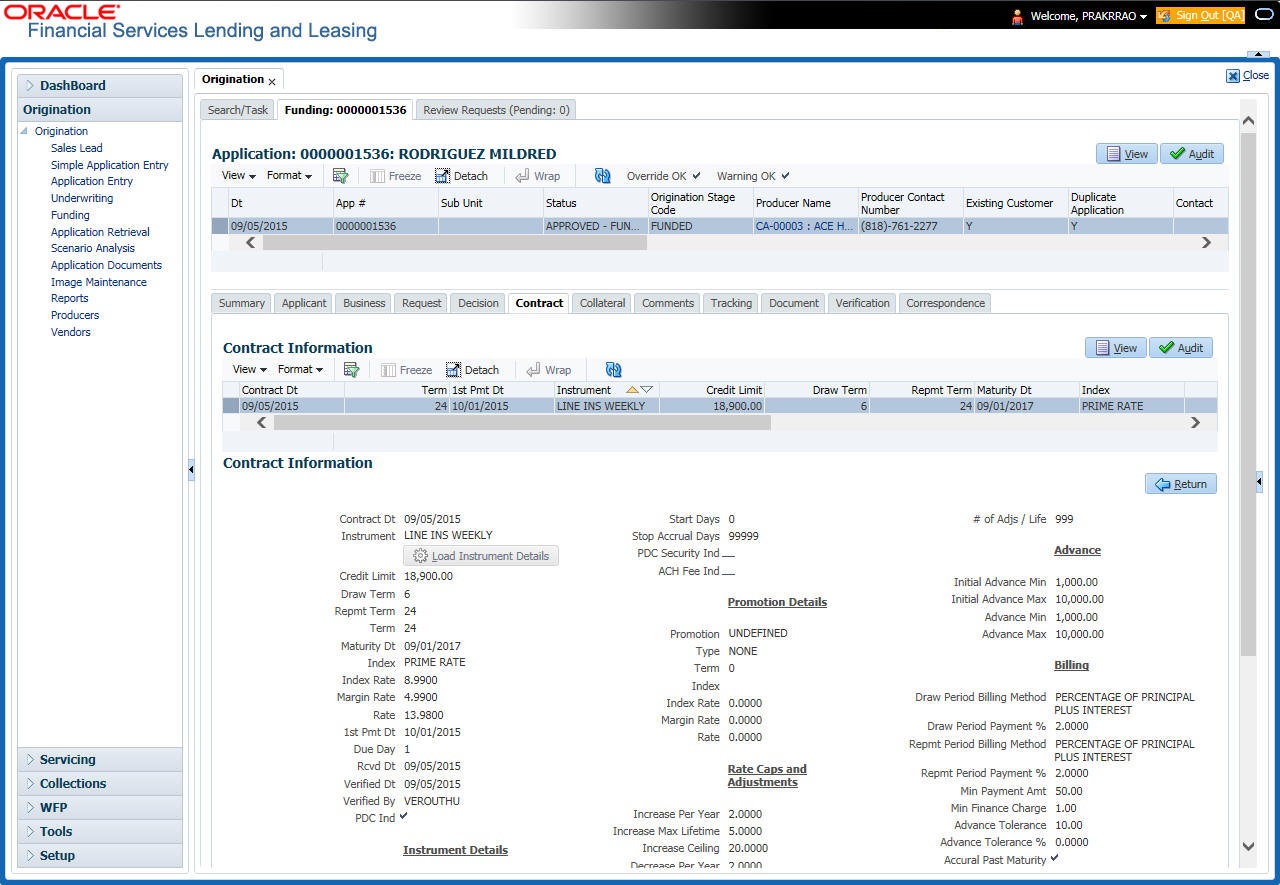Viewport: 1280px width, 885px height.
Task: Select the LINE INS WEEKLY cell in the Contract table
Action: [x=607, y=406]
